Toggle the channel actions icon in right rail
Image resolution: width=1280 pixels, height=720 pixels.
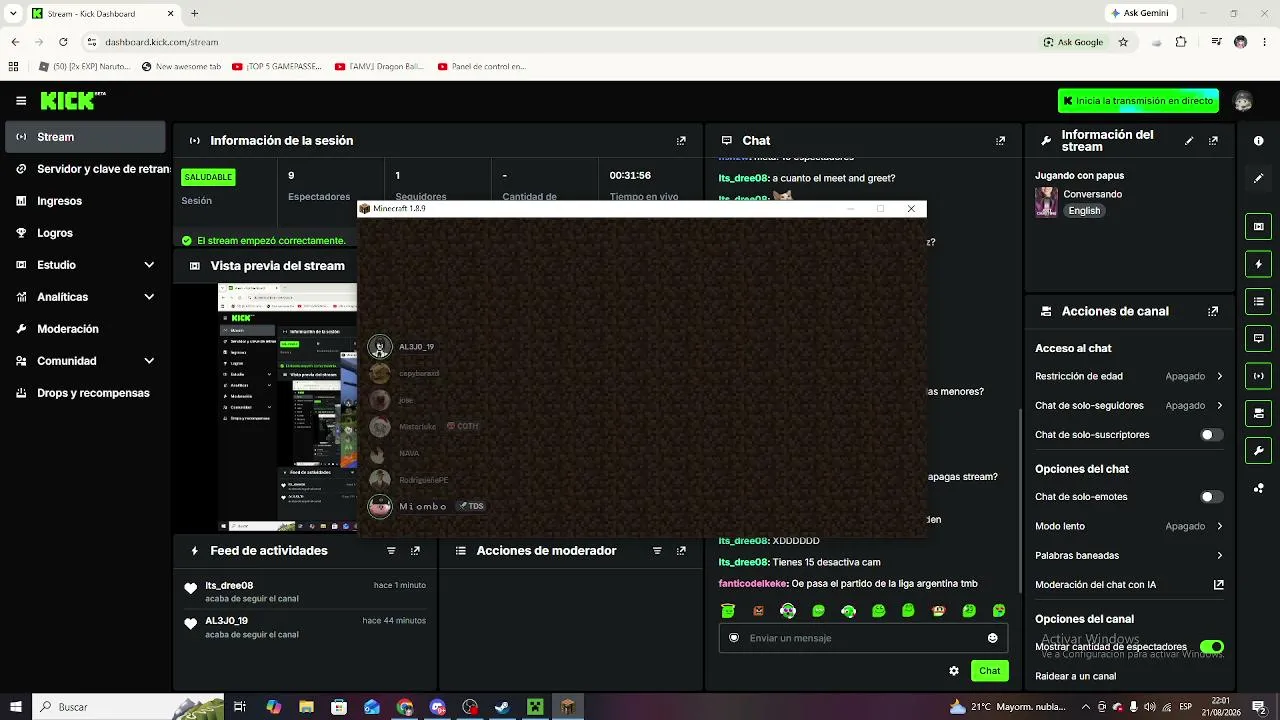click(1258, 413)
